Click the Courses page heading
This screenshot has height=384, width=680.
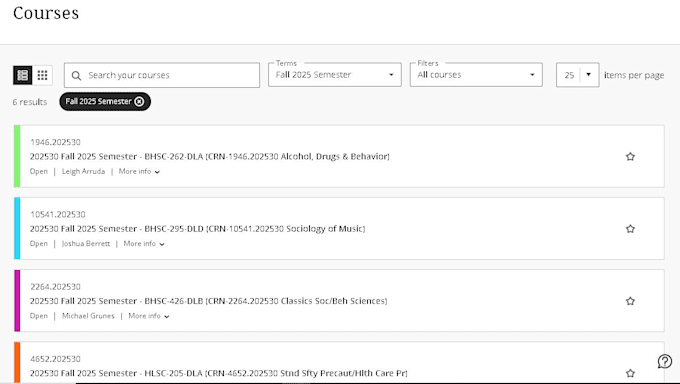click(46, 13)
